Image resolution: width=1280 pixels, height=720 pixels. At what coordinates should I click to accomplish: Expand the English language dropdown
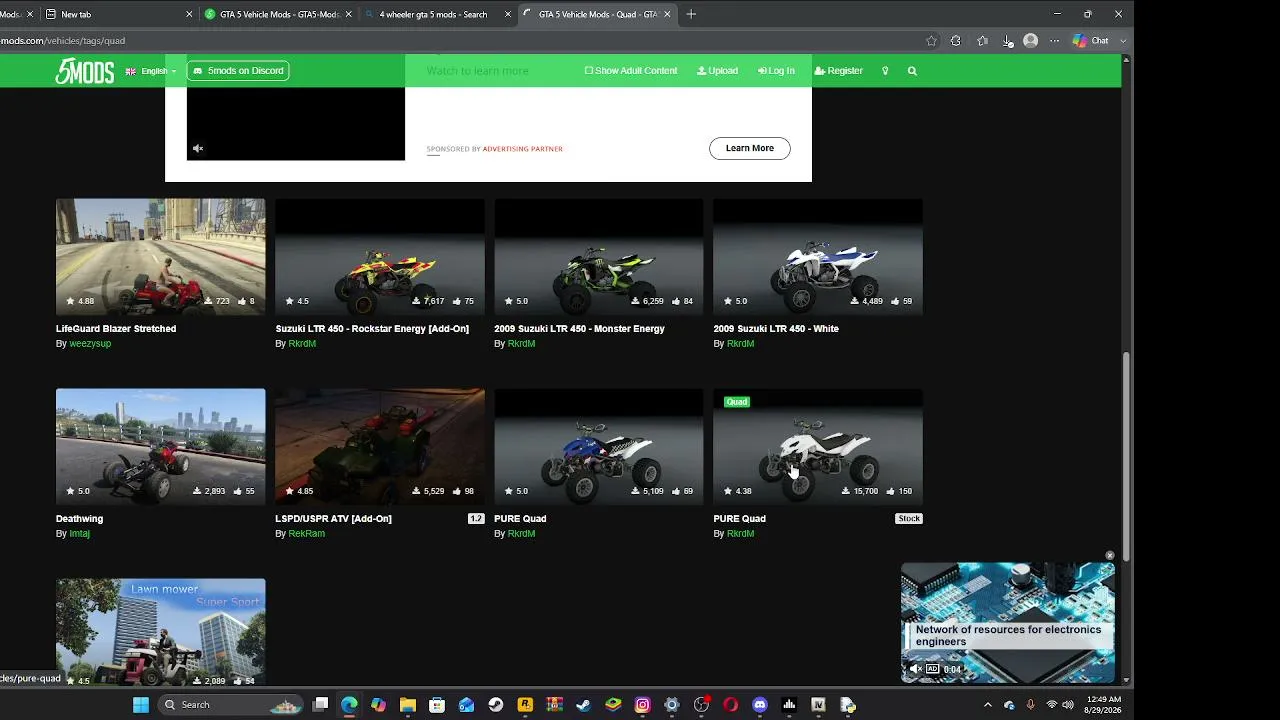[151, 71]
